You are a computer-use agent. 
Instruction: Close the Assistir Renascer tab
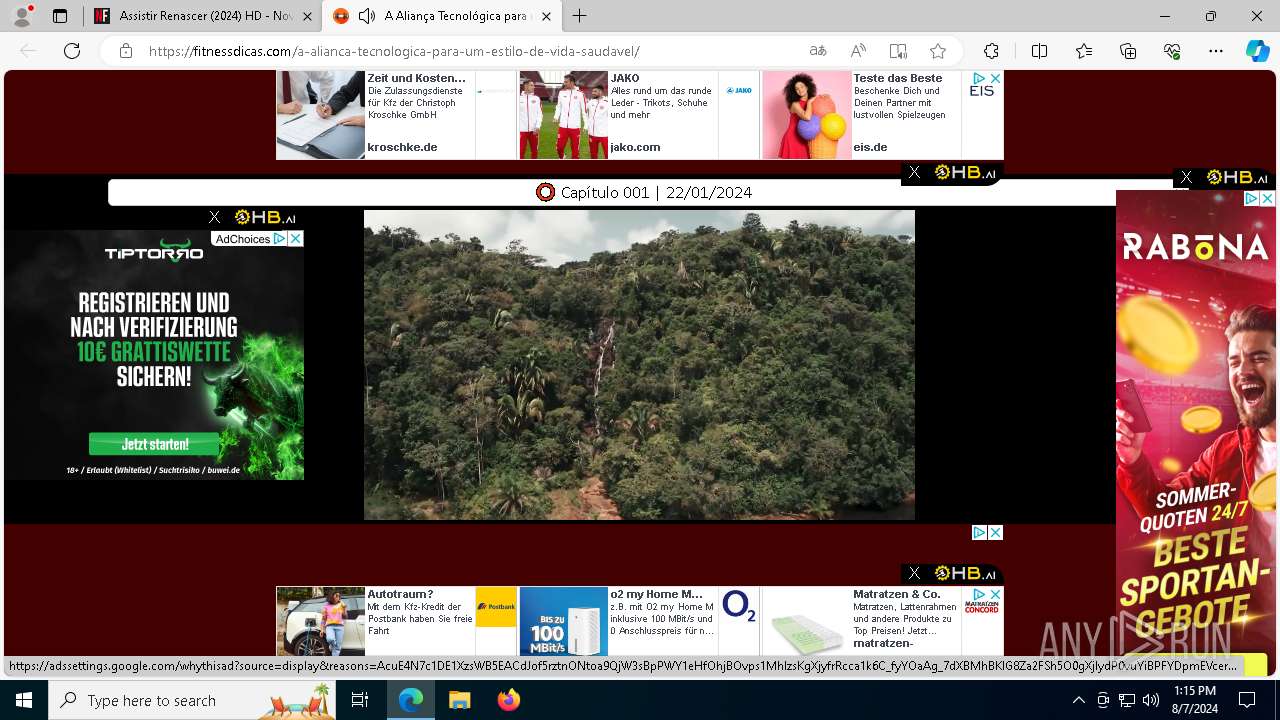click(x=307, y=16)
